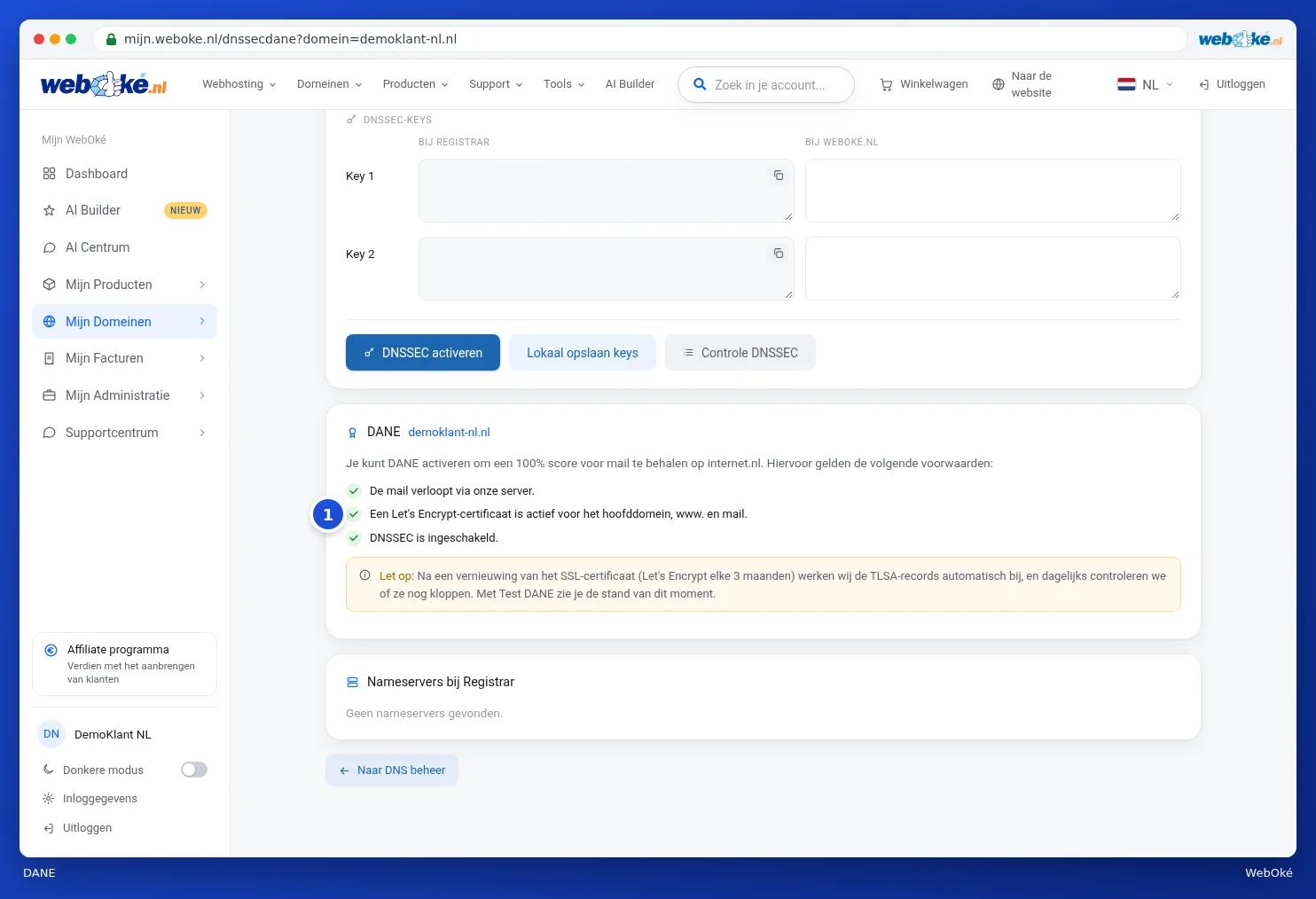Click the Mijn Facturen document icon

[49, 358]
